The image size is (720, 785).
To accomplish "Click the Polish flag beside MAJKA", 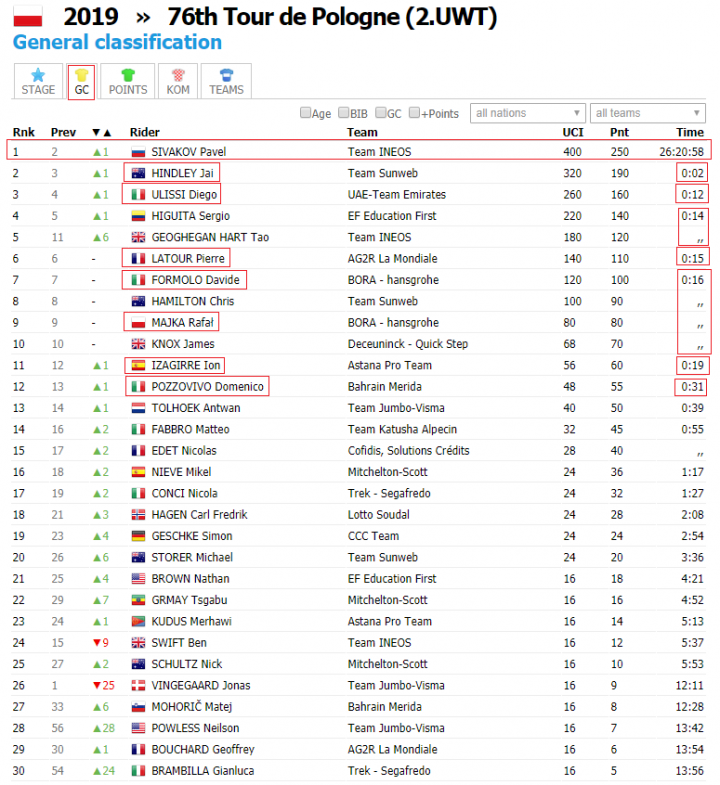I will (138, 322).
